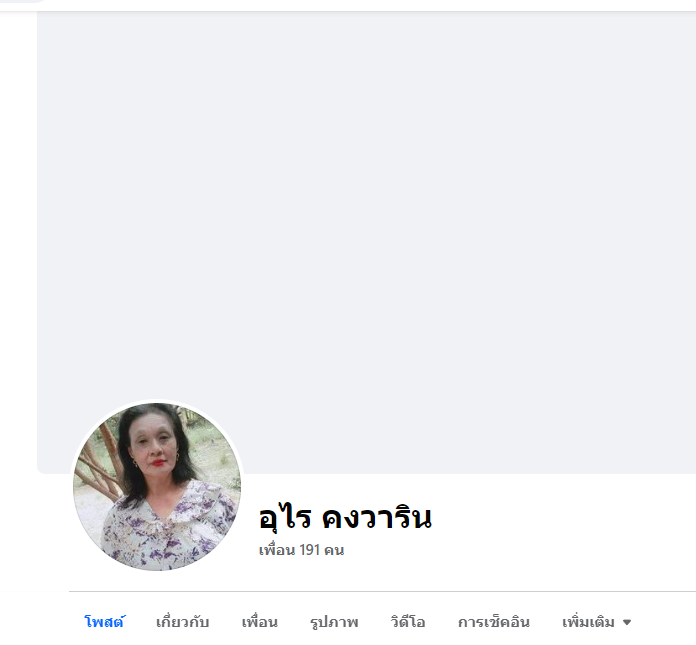This screenshot has width=696, height=645.
Task: Show videos by clicking วิดีโอ
Action: [408, 621]
